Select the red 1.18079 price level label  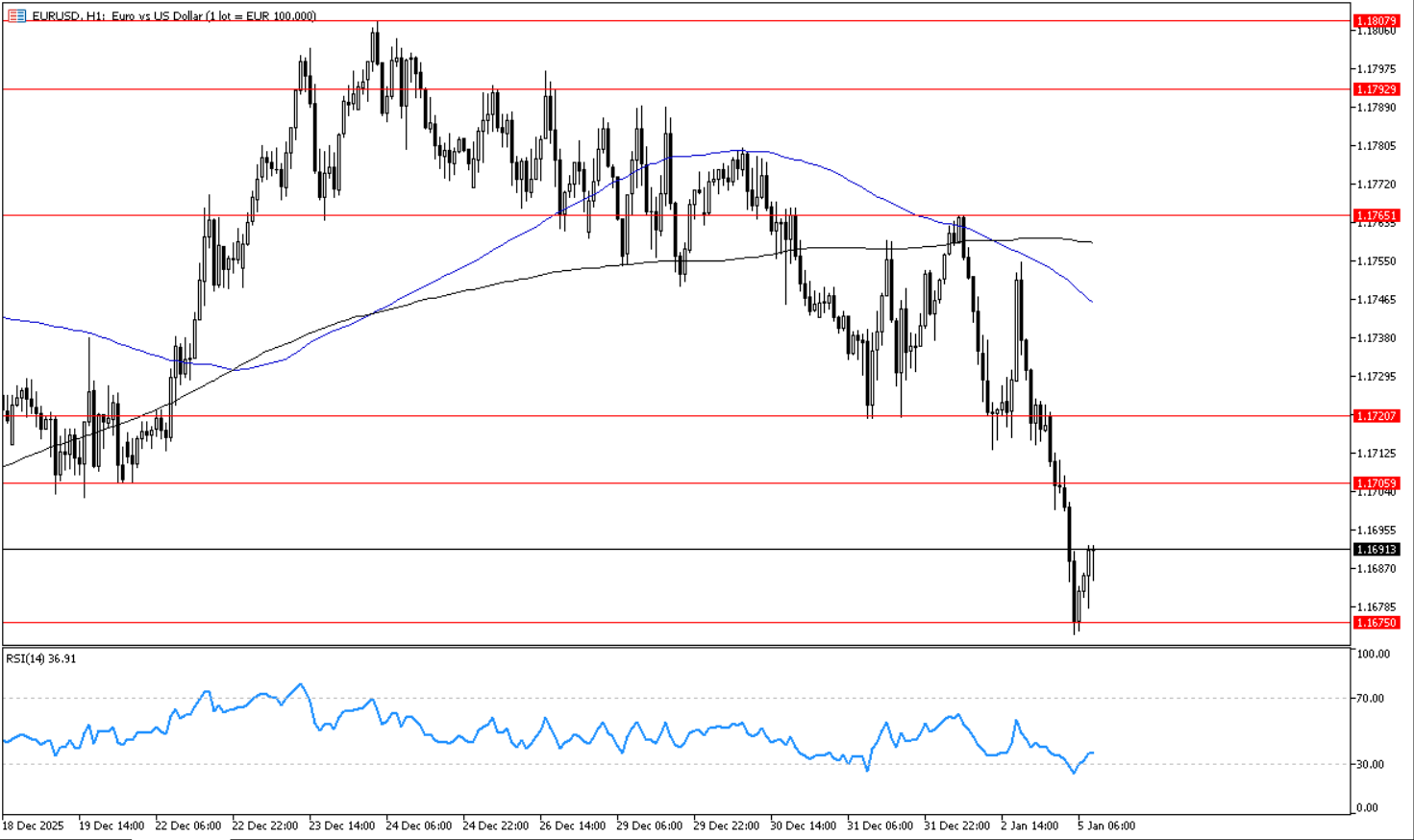click(1376, 21)
